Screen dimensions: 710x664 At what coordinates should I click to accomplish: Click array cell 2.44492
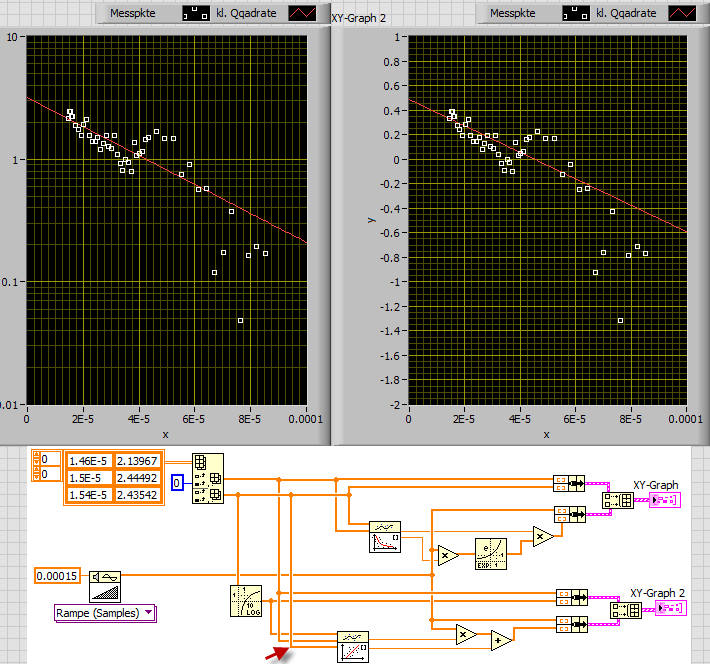pyautogui.click(x=138, y=478)
